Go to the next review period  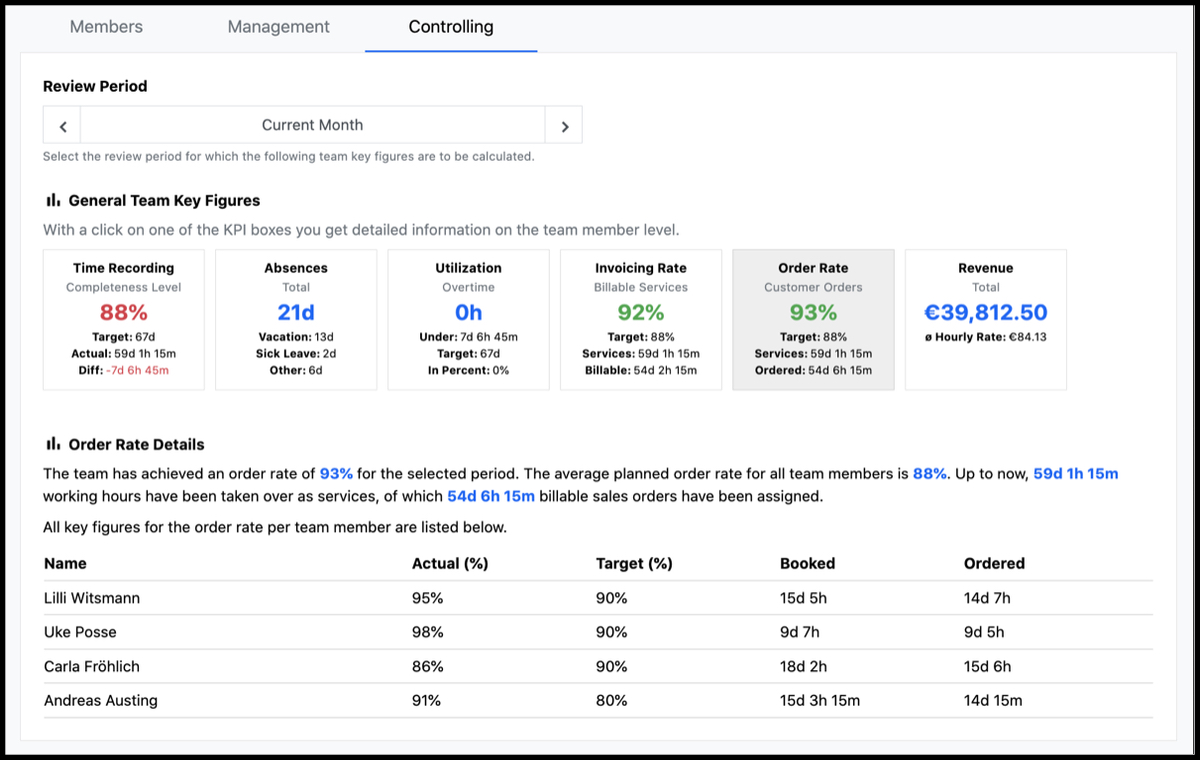click(x=564, y=126)
